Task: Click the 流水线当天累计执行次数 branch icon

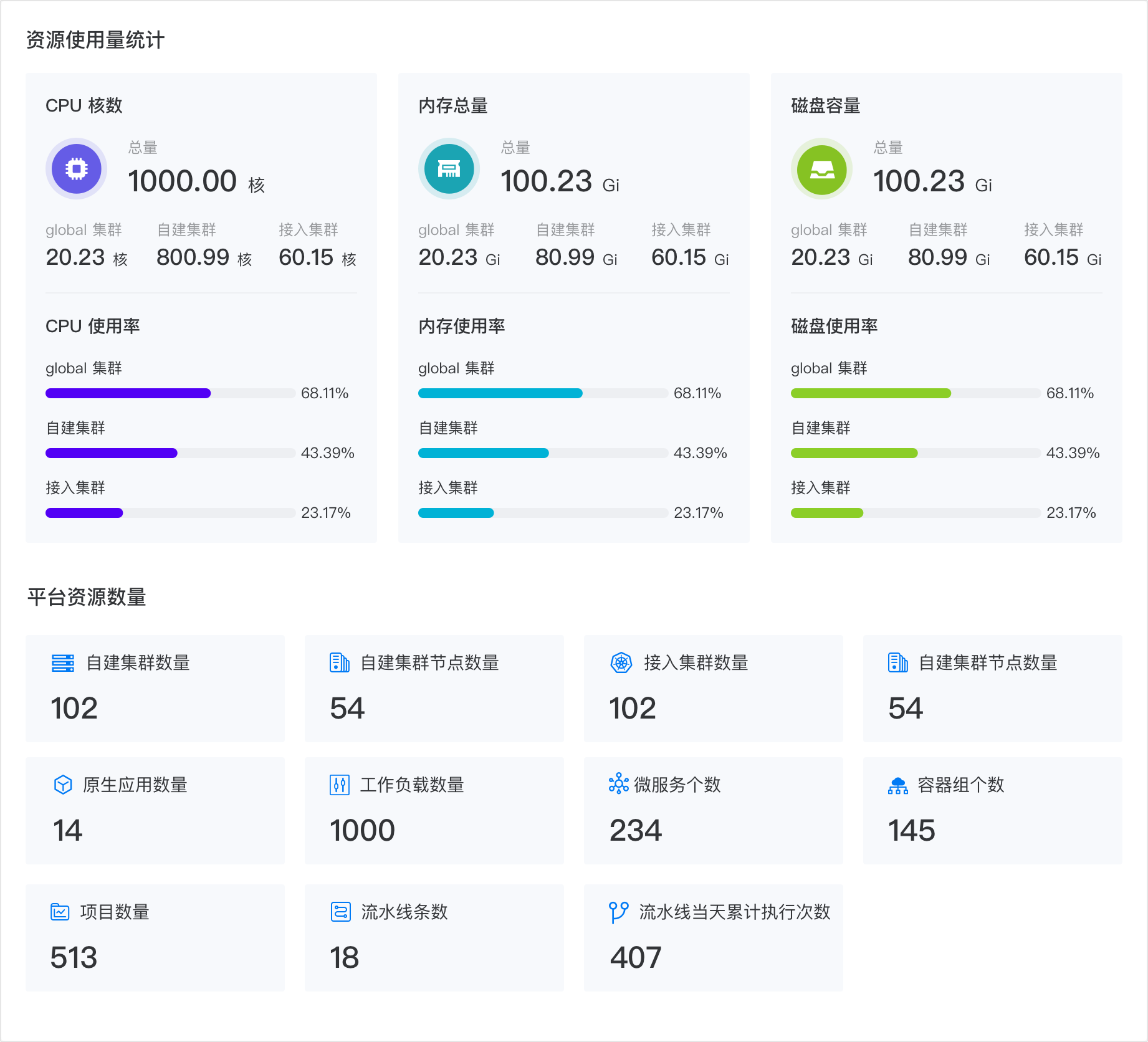Action: [x=618, y=912]
